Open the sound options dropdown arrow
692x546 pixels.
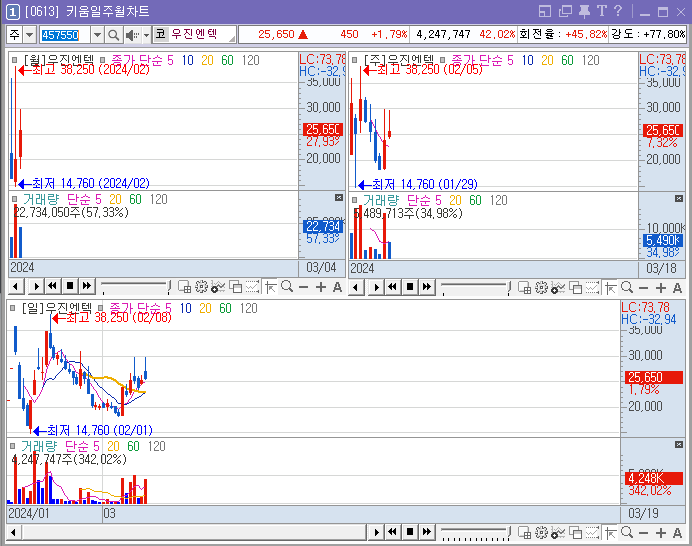(146, 35)
